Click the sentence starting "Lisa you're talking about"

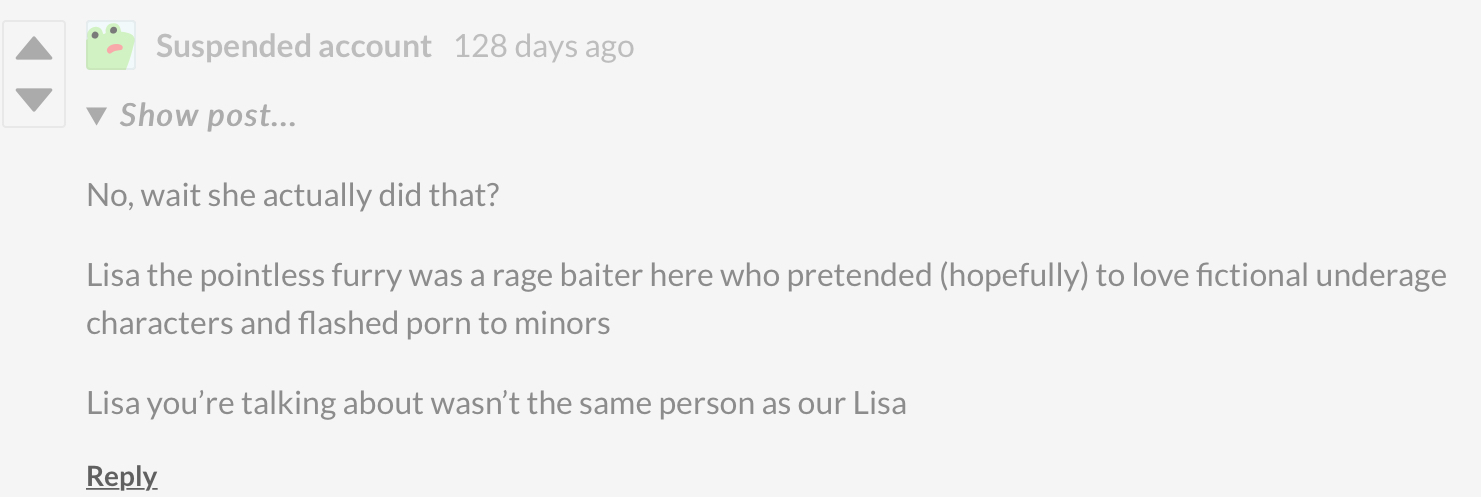pyautogui.click(x=496, y=403)
